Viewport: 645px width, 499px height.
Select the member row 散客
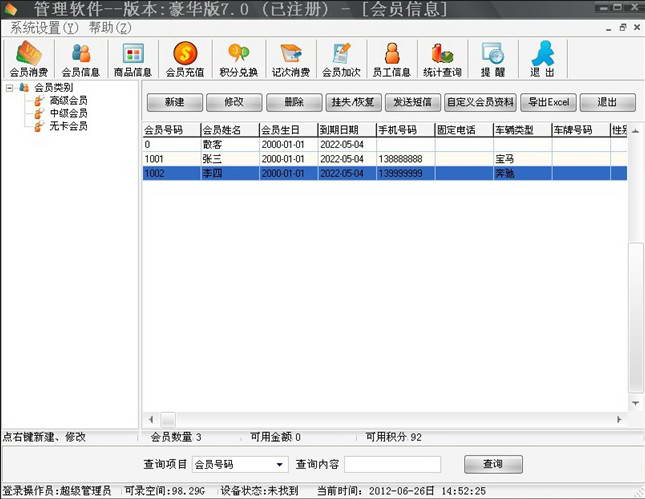click(385, 144)
